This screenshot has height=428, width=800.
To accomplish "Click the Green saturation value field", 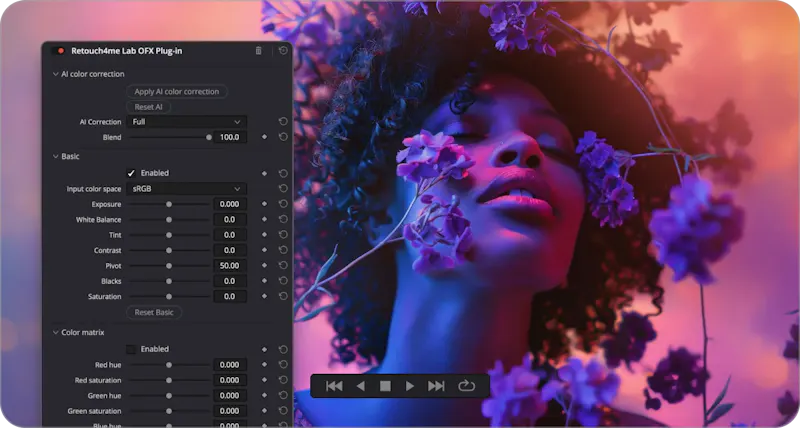I will [x=230, y=411].
